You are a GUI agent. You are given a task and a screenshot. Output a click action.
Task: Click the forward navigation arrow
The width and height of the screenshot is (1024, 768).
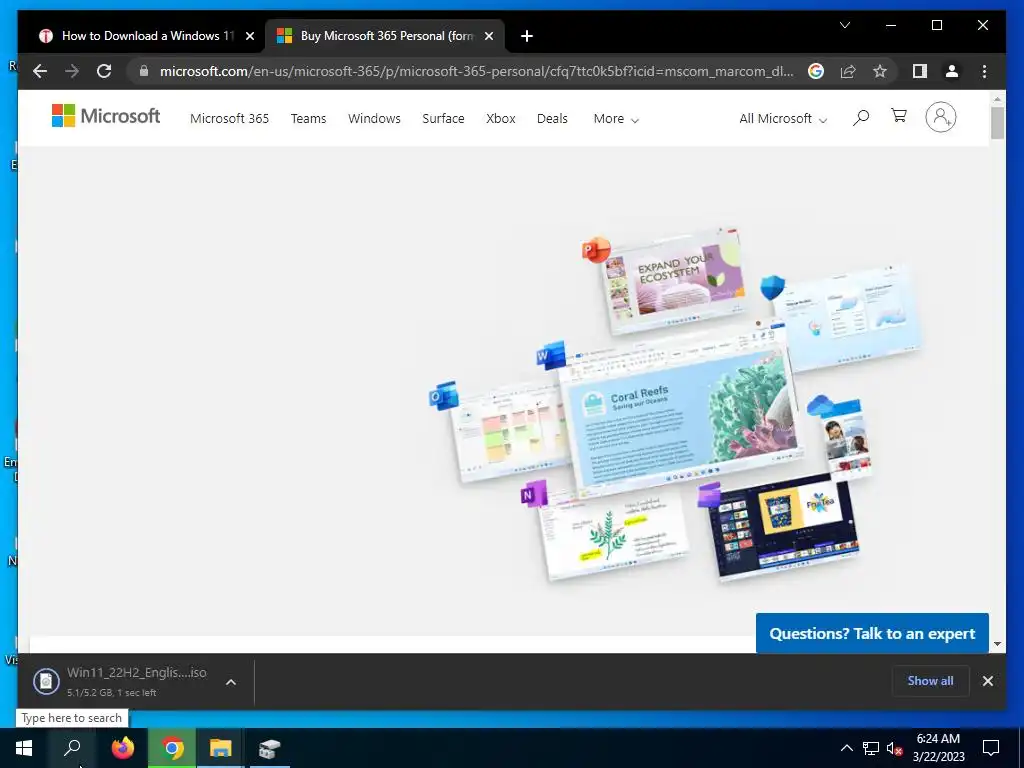tap(72, 71)
